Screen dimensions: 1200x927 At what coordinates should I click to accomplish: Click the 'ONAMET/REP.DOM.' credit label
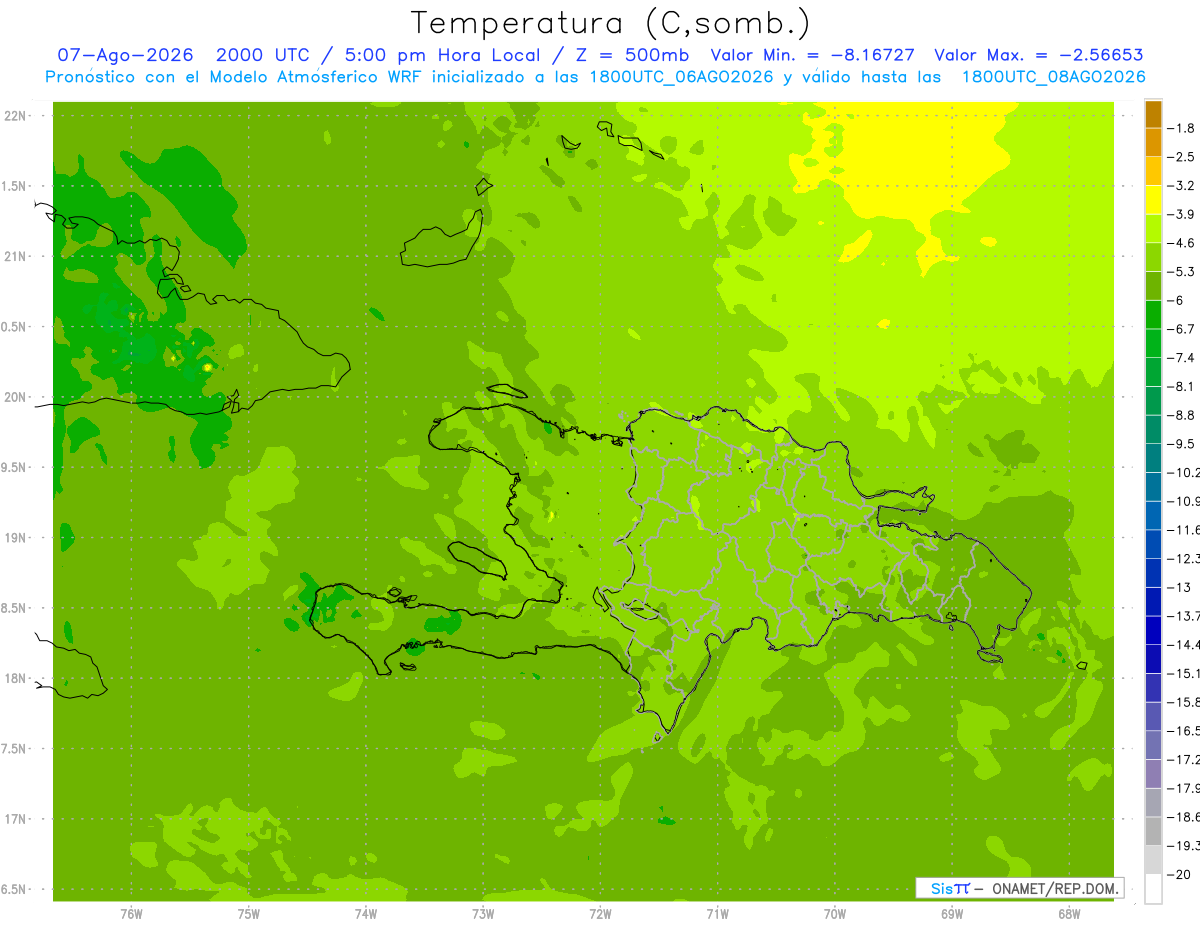click(1054, 888)
